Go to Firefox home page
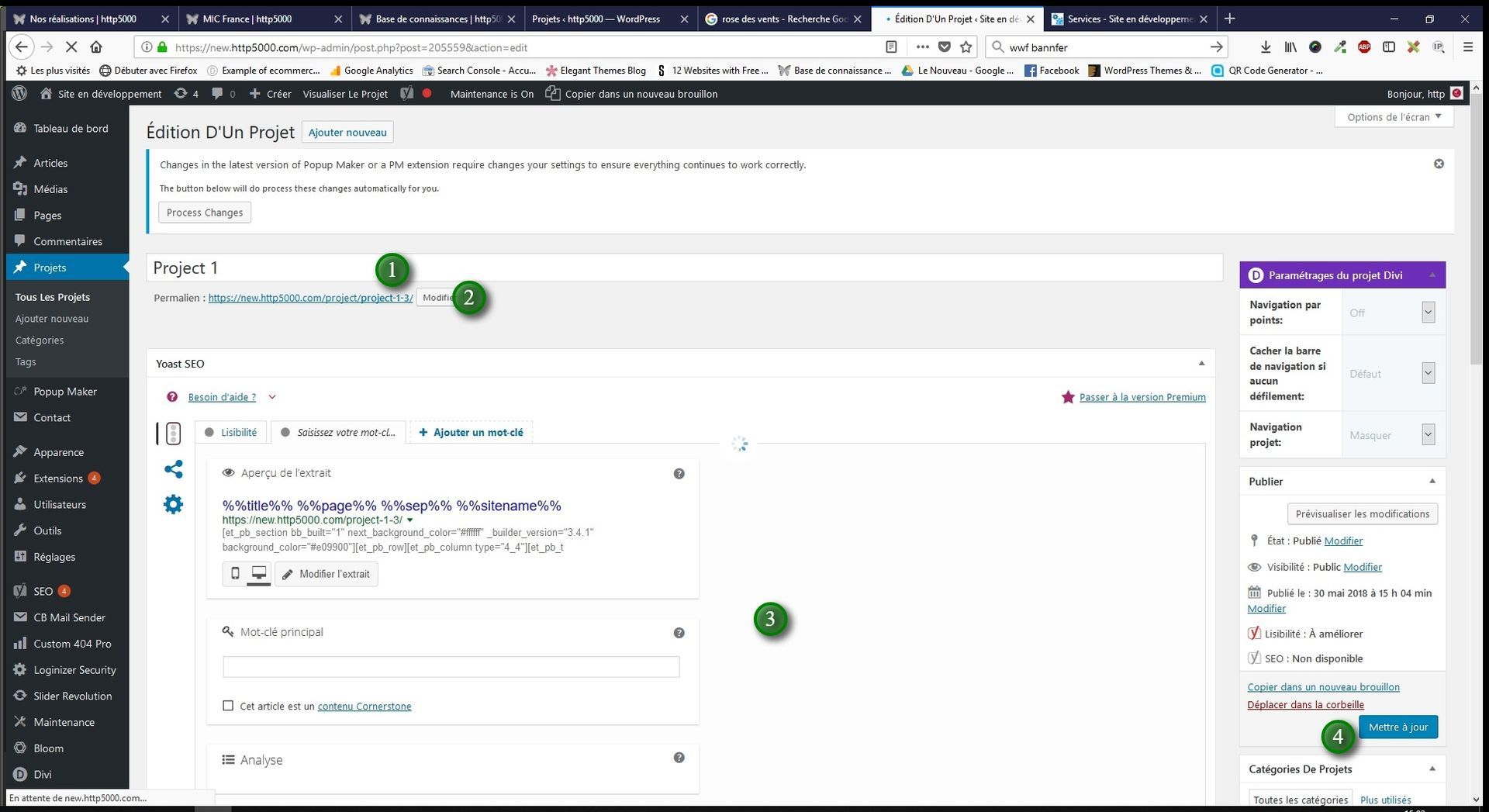1489x812 pixels. click(96, 47)
